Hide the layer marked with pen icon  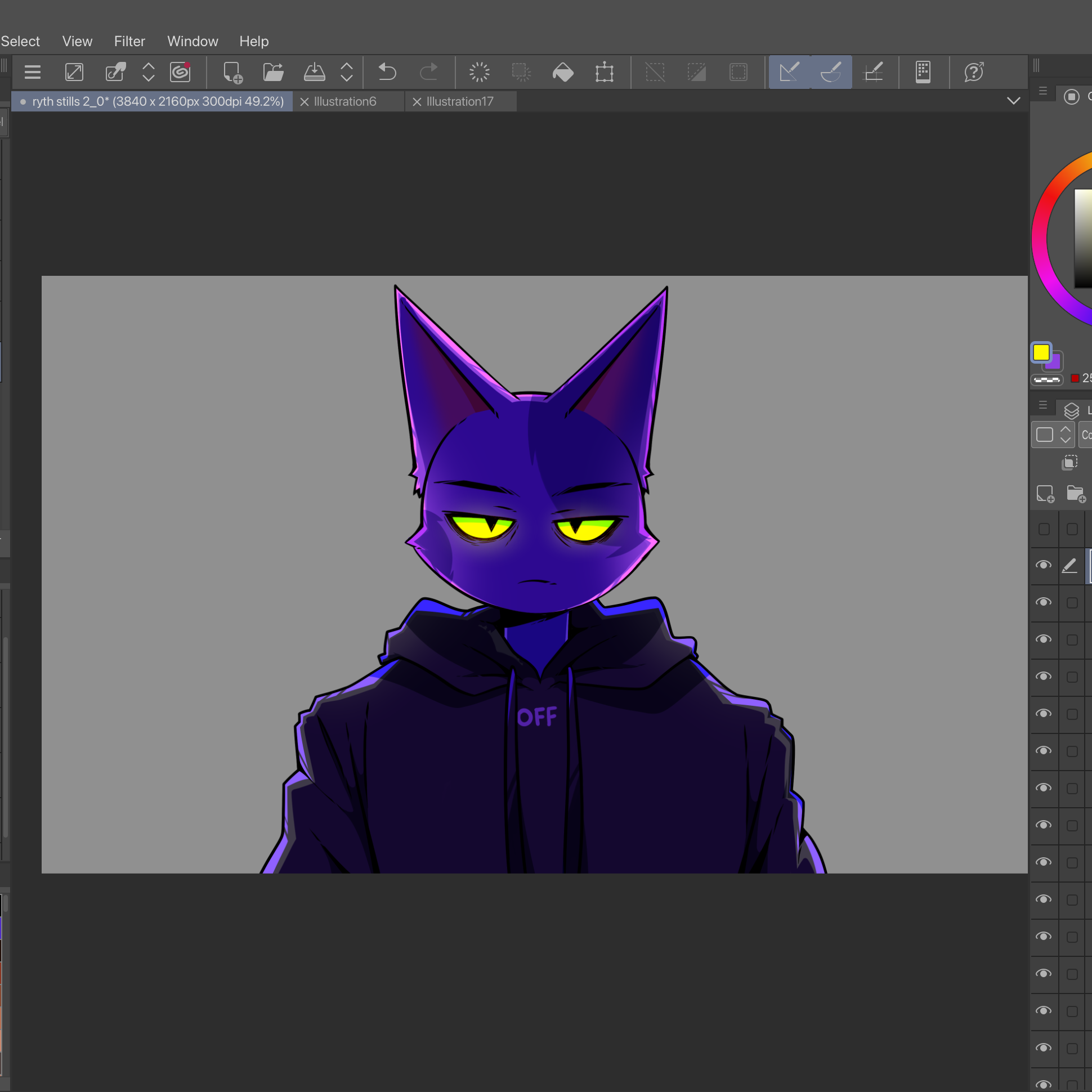coord(1044,565)
